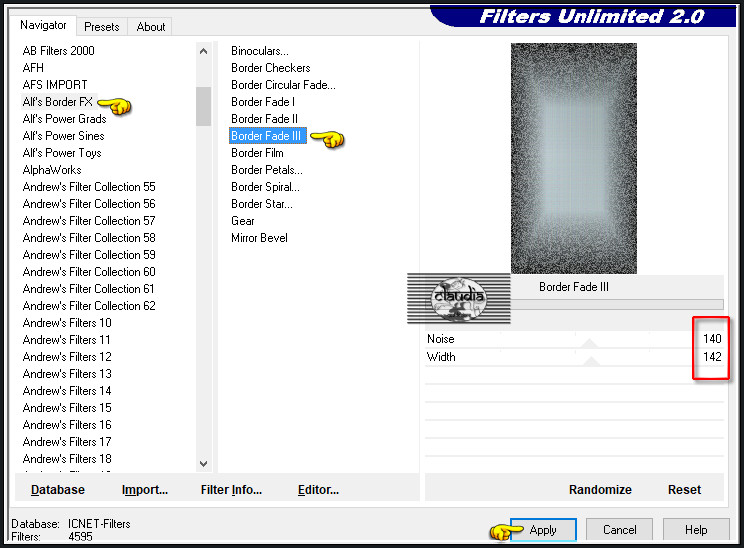Select highlighted Border Fade III filter
The height and width of the screenshot is (548, 744).
(268, 136)
